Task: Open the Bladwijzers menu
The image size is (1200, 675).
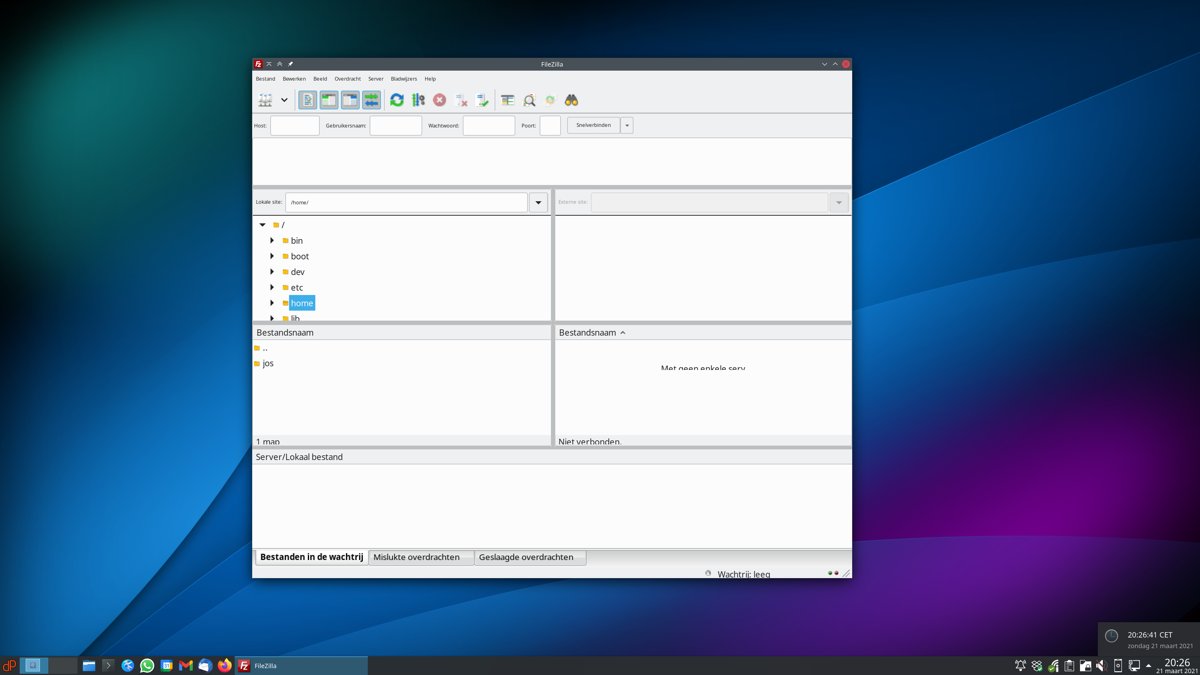Action: [404, 78]
